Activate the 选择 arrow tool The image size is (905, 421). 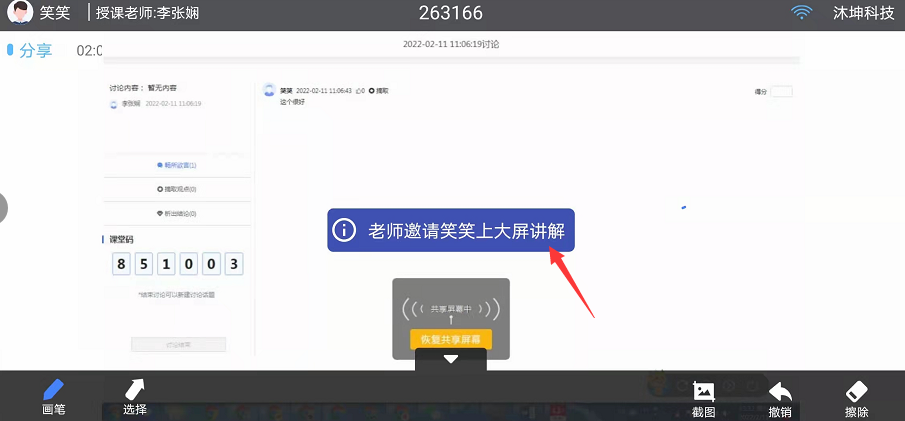point(135,396)
